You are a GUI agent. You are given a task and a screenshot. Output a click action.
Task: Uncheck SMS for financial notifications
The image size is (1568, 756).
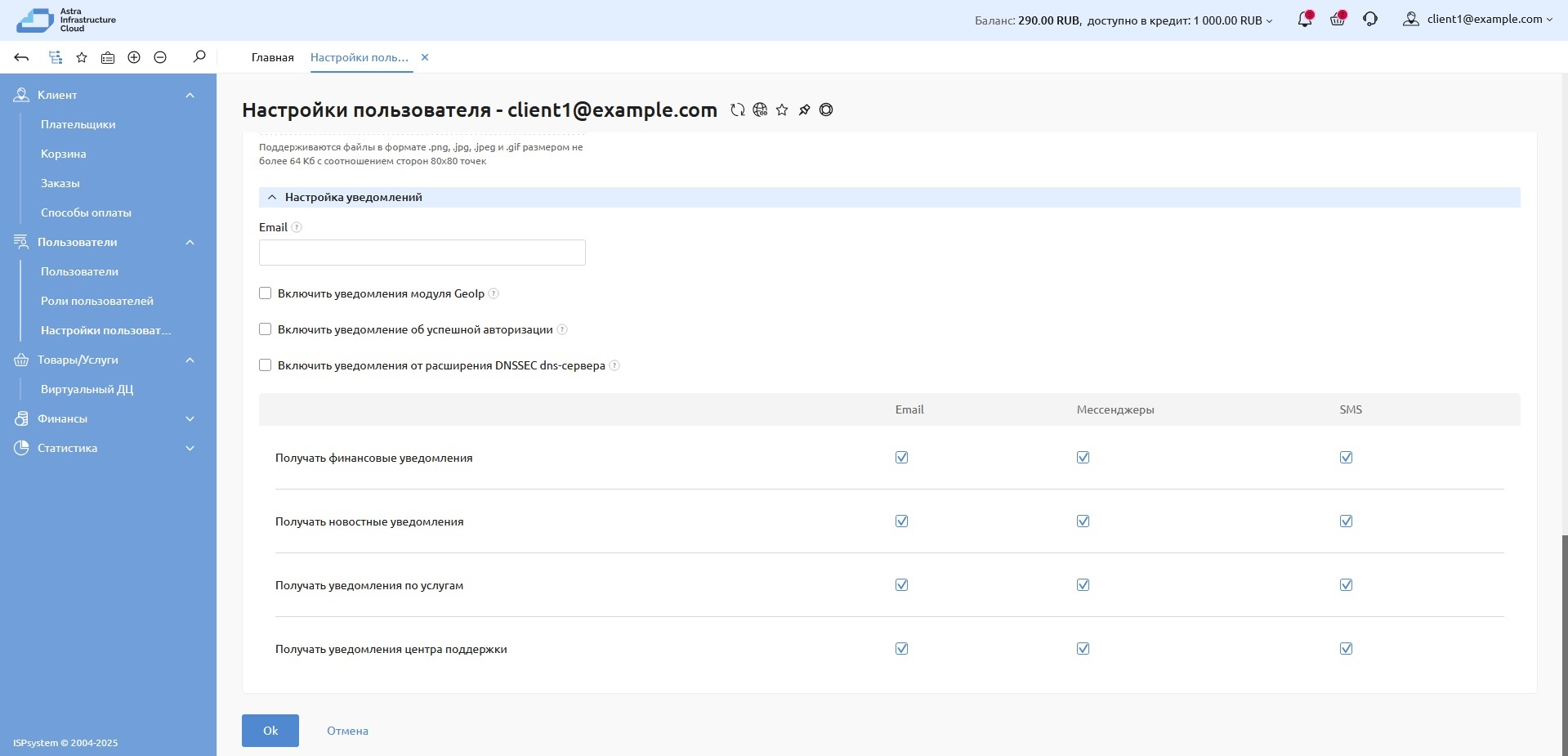pyautogui.click(x=1346, y=458)
